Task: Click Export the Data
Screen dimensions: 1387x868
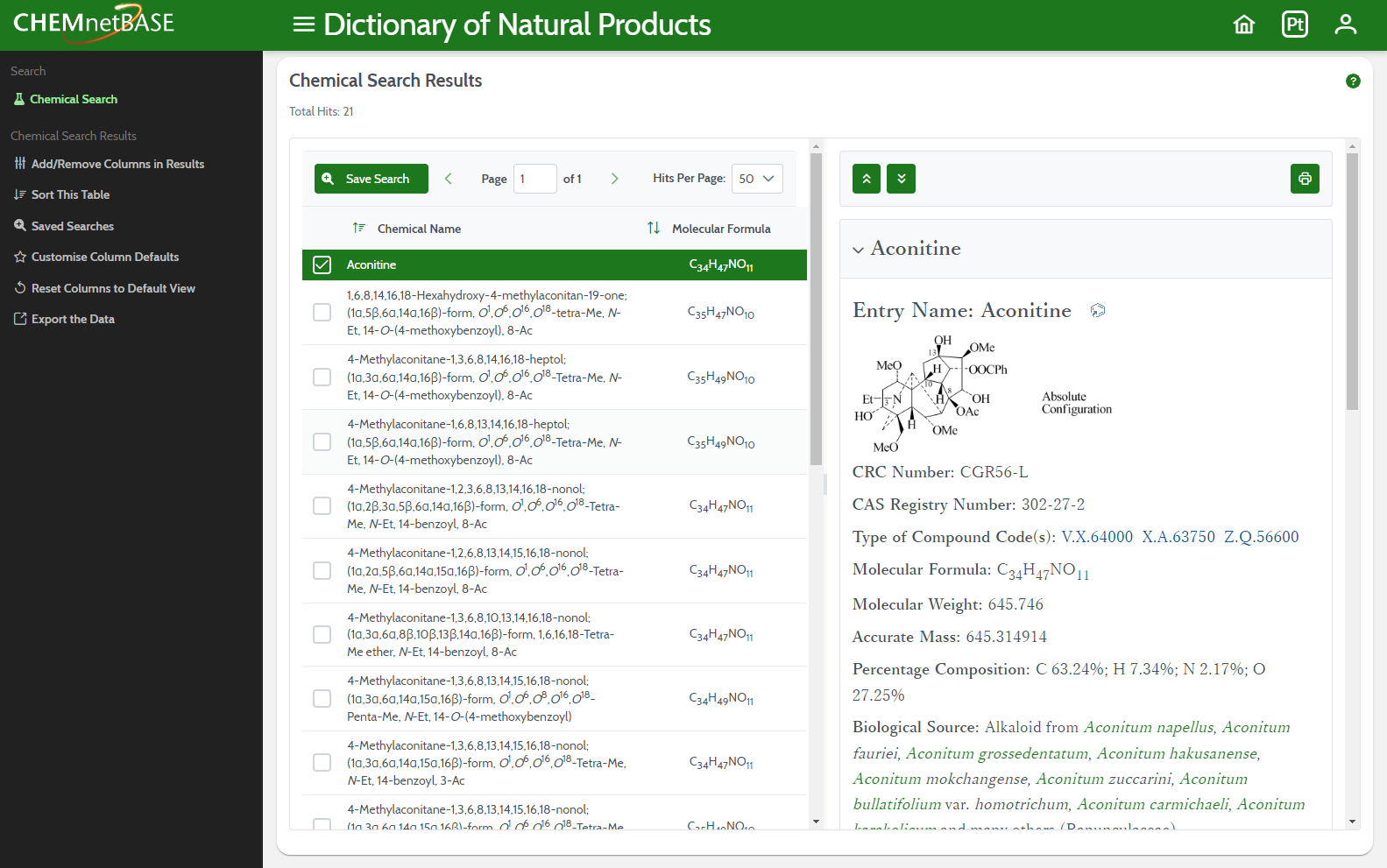Action: pos(64,319)
